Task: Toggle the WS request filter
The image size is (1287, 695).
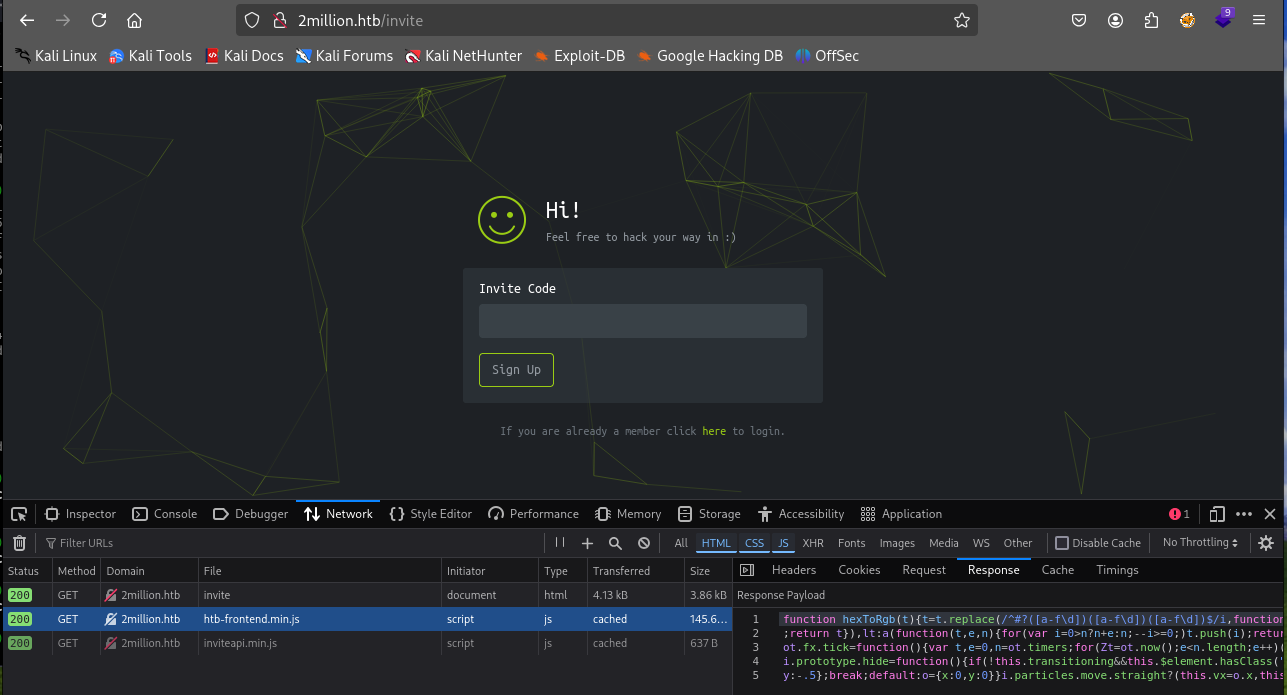Action: tap(981, 543)
